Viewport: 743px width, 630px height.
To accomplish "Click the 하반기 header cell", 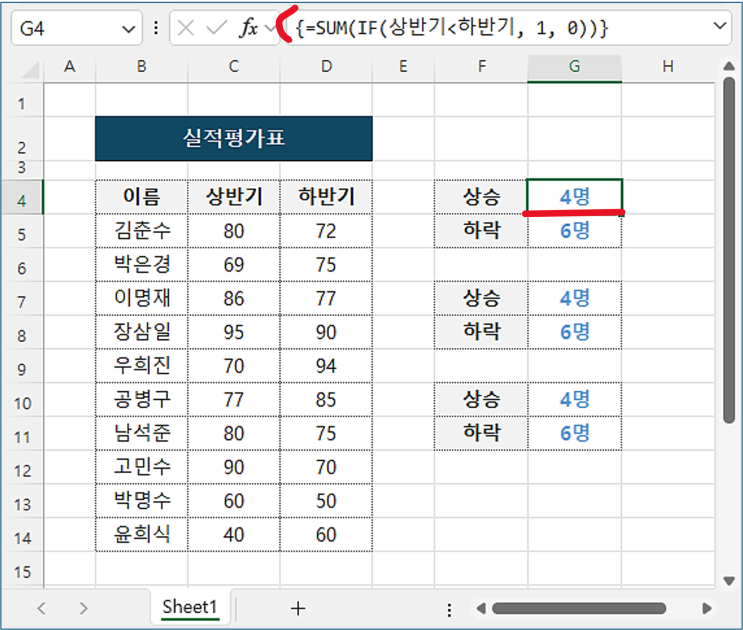I will click(x=326, y=197).
